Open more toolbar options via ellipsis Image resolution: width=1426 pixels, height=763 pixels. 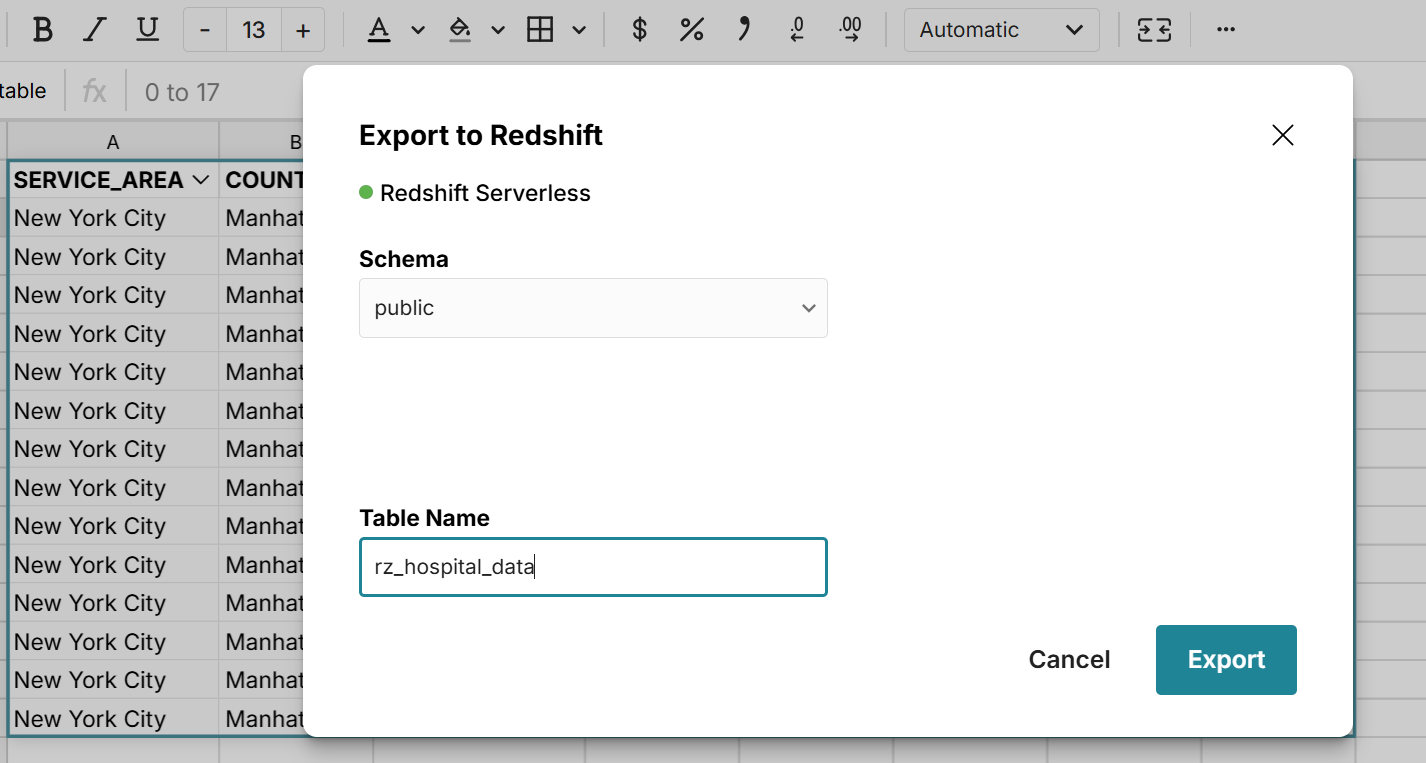pos(1225,30)
